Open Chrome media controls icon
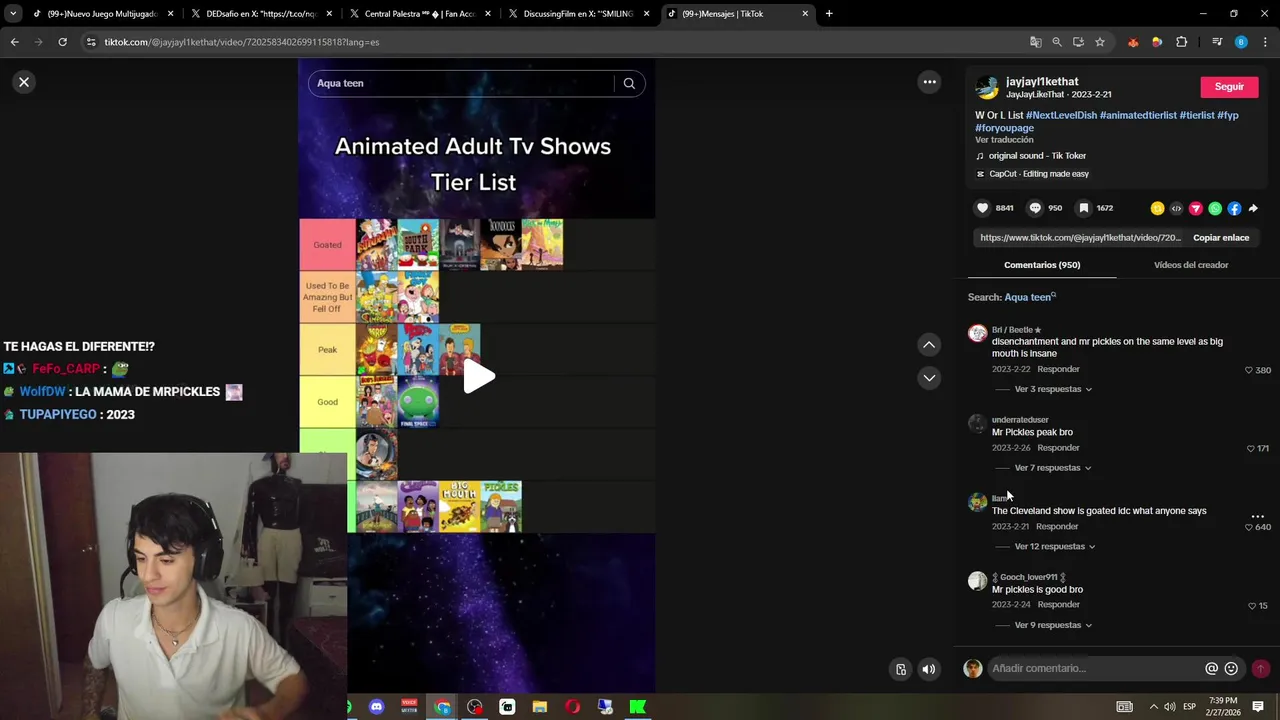Screen dimensions: 1280x720 point(1217,42)
